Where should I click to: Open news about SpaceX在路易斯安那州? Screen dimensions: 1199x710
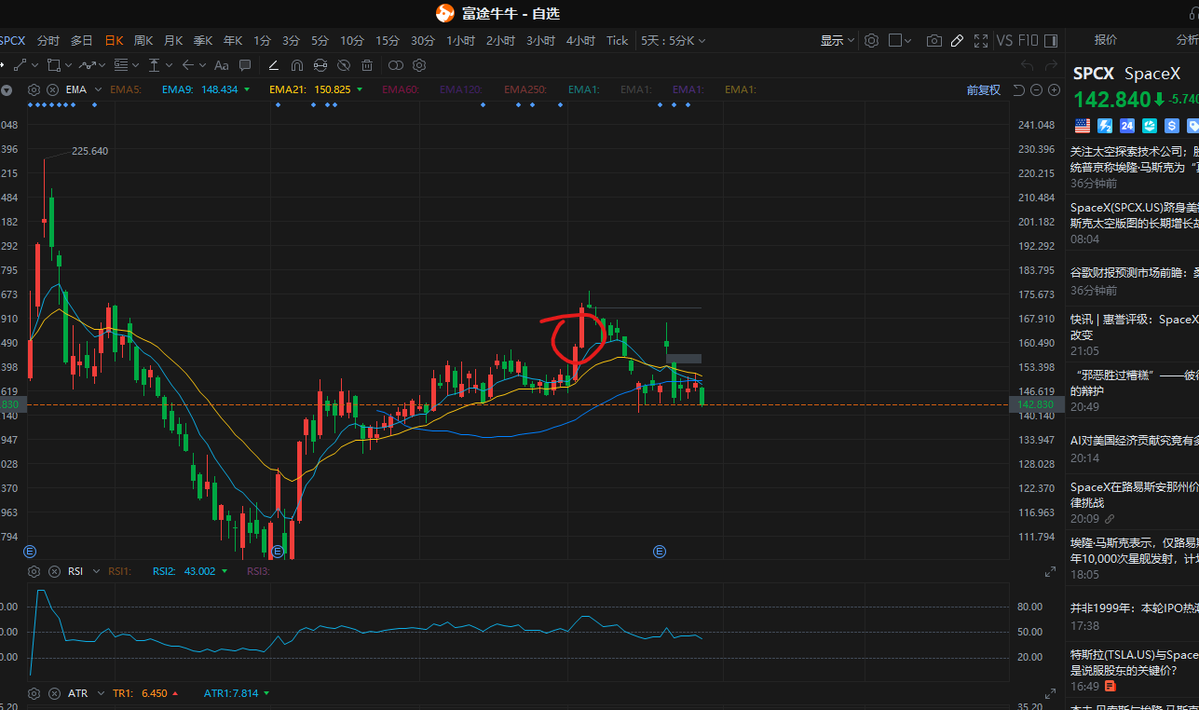point(1135,502)
